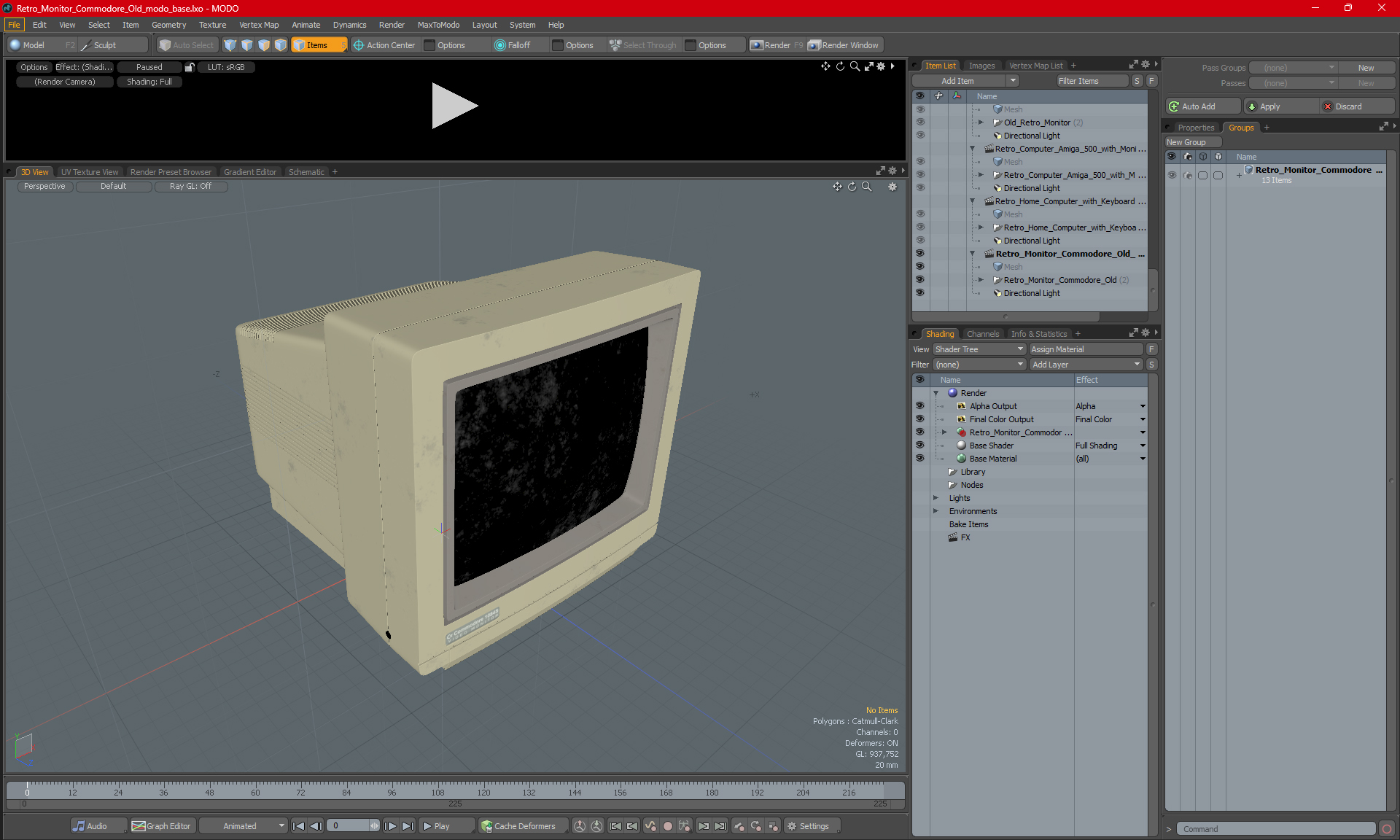Open the Animated keying dropdown
This screenshot has width=1400, height=840.
pos(243,826)
